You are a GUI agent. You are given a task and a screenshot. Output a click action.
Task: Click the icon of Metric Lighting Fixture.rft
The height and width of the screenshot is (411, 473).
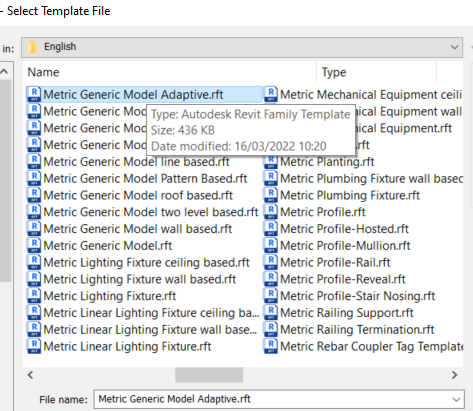(34, 296)
